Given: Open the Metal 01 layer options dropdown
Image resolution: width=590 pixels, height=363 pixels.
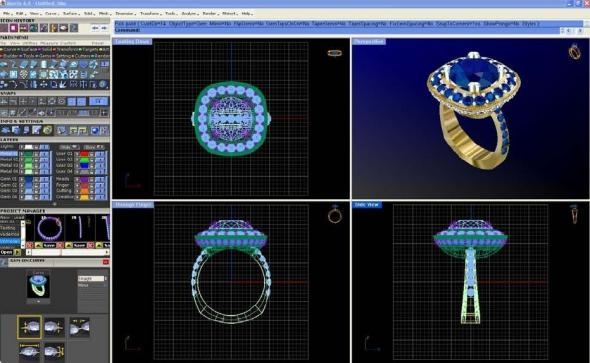Looking at the screenshot, I should click(x=36, y=154).
